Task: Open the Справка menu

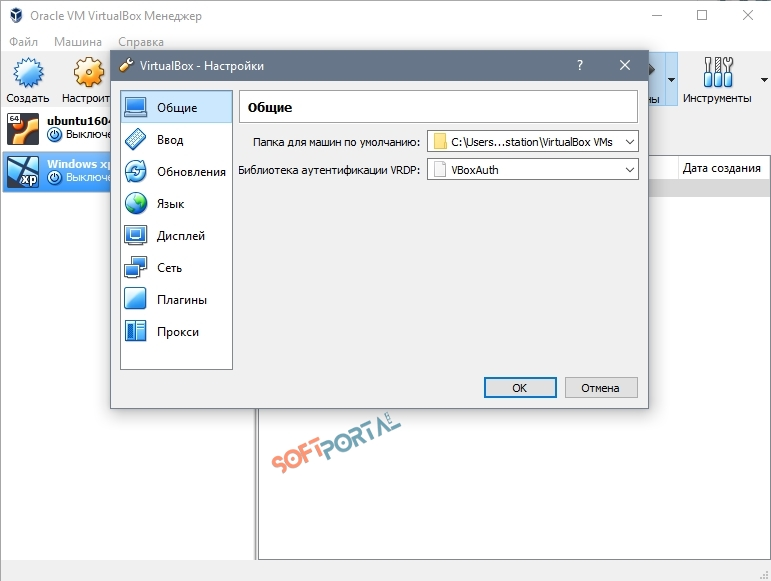Action: [x=141, y=42]
